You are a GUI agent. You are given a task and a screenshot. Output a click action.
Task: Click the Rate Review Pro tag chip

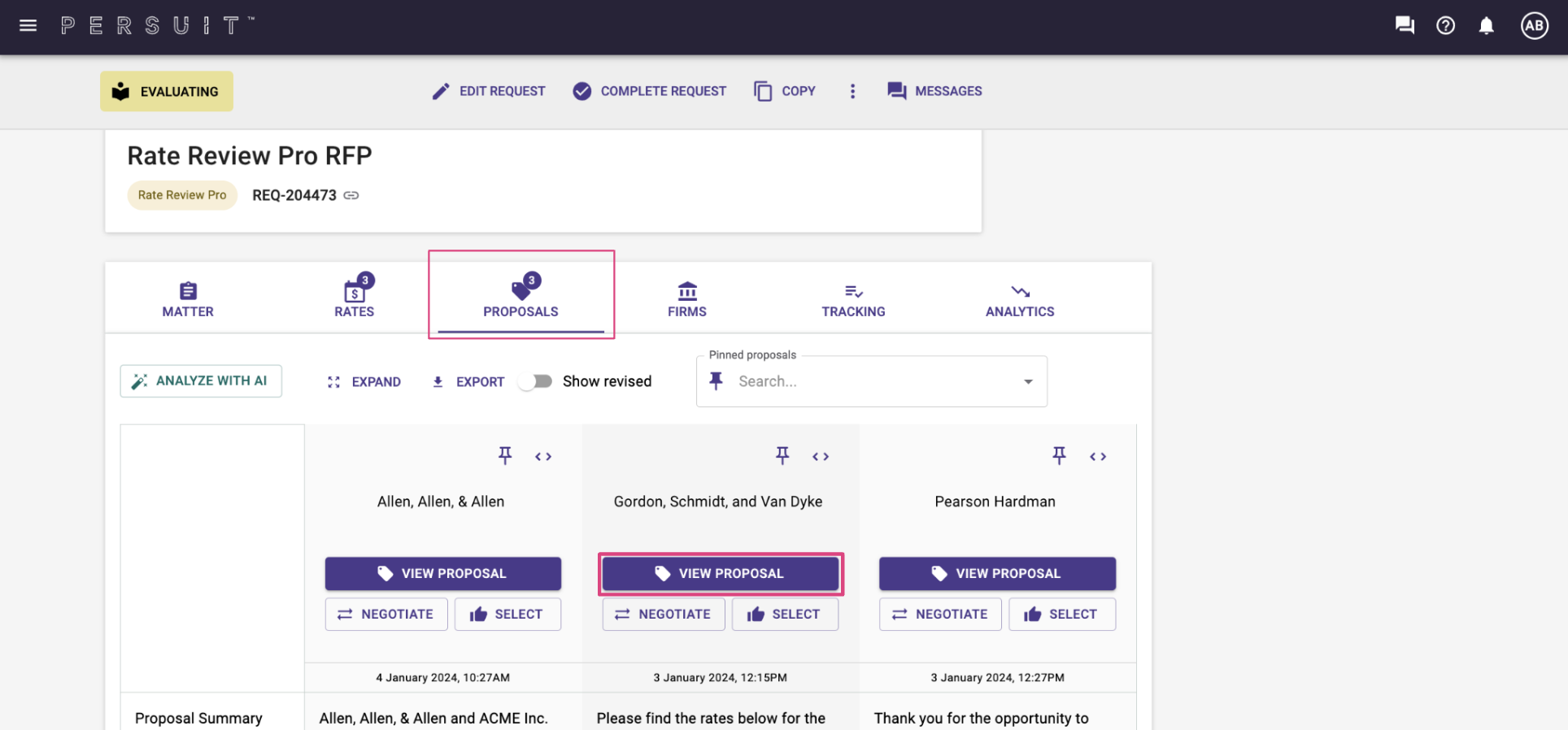(x=182, y=195)
